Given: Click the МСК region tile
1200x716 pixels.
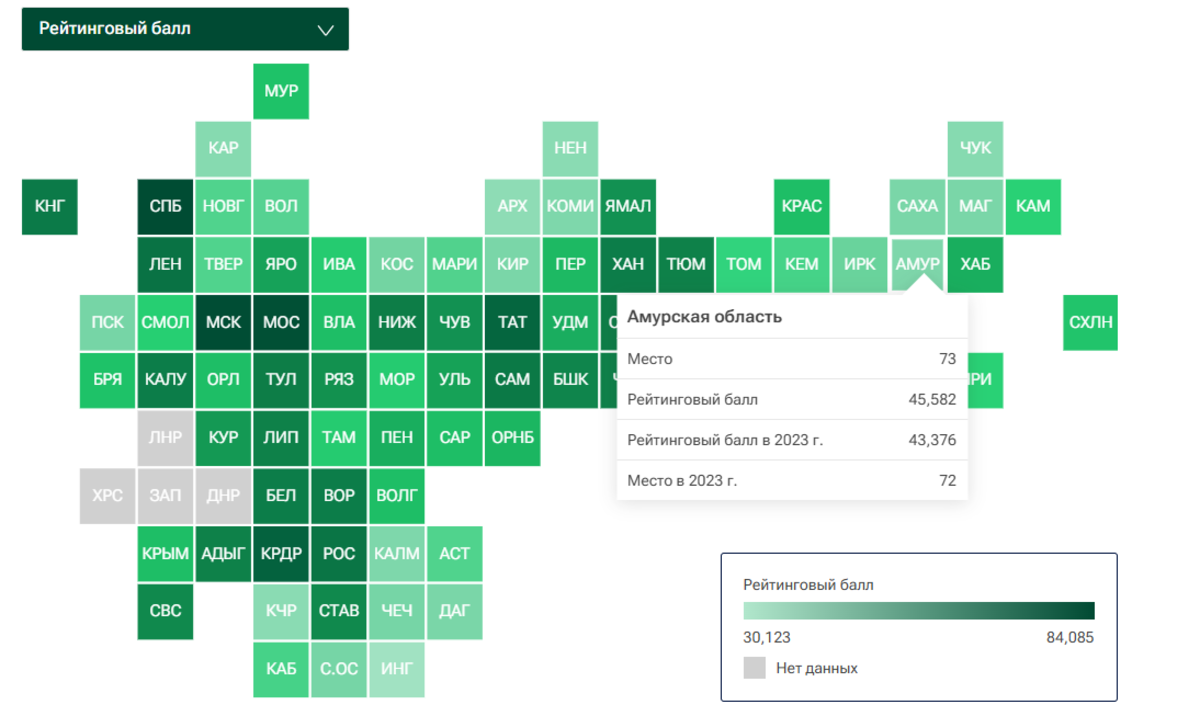Looking at the screenshot, I should click(x=223, y=323).
